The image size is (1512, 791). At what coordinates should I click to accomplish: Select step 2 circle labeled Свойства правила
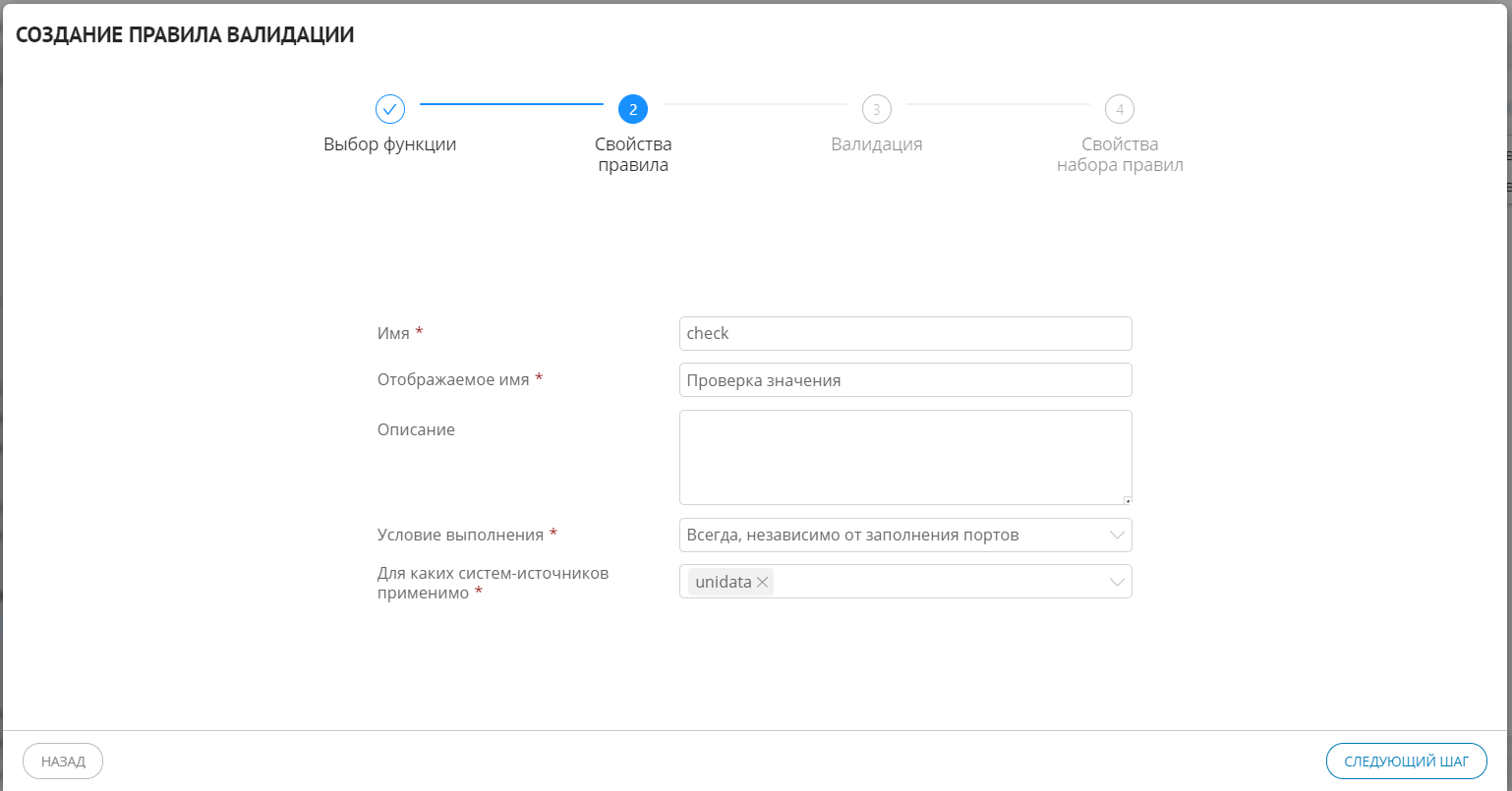[633, 109]
